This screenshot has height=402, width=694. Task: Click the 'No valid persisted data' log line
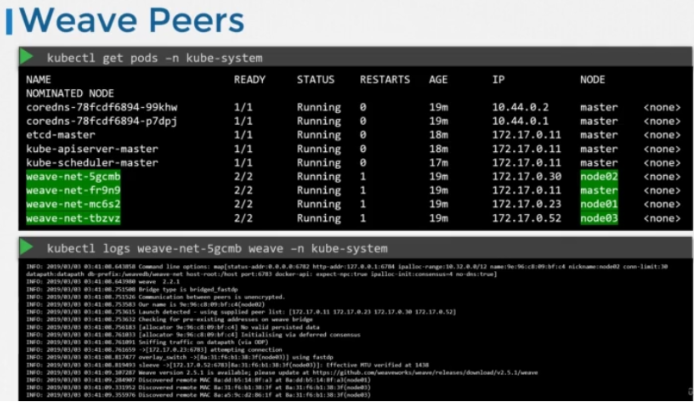(173, 327)
